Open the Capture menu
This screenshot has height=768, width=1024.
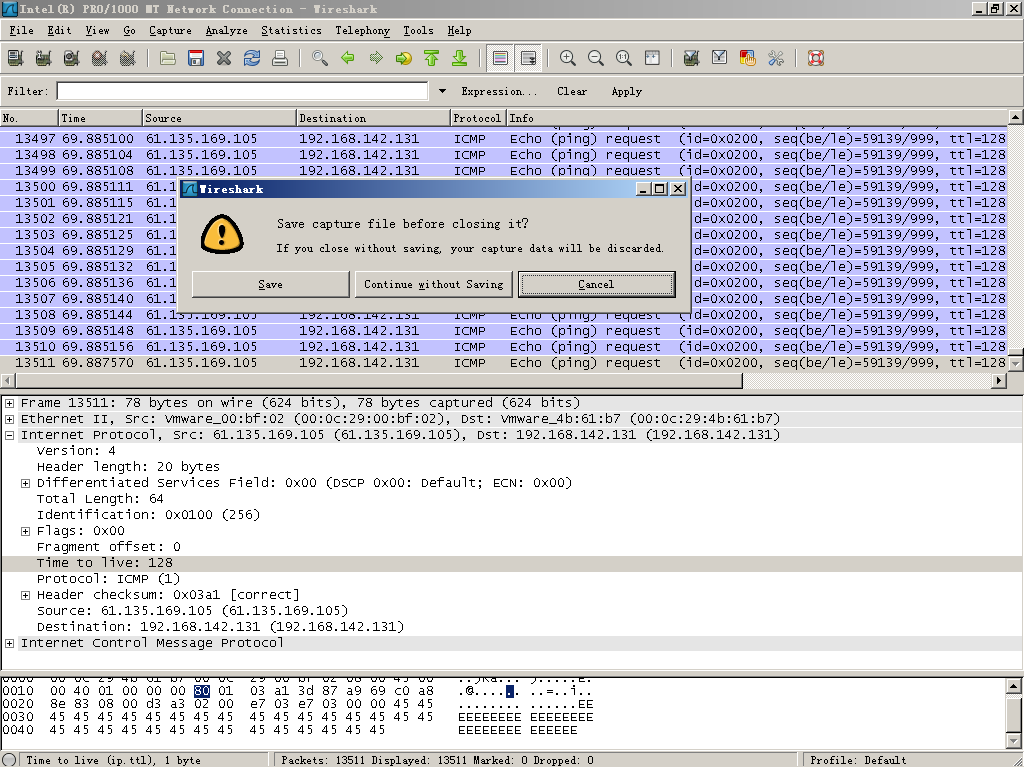tap(170, 31)
